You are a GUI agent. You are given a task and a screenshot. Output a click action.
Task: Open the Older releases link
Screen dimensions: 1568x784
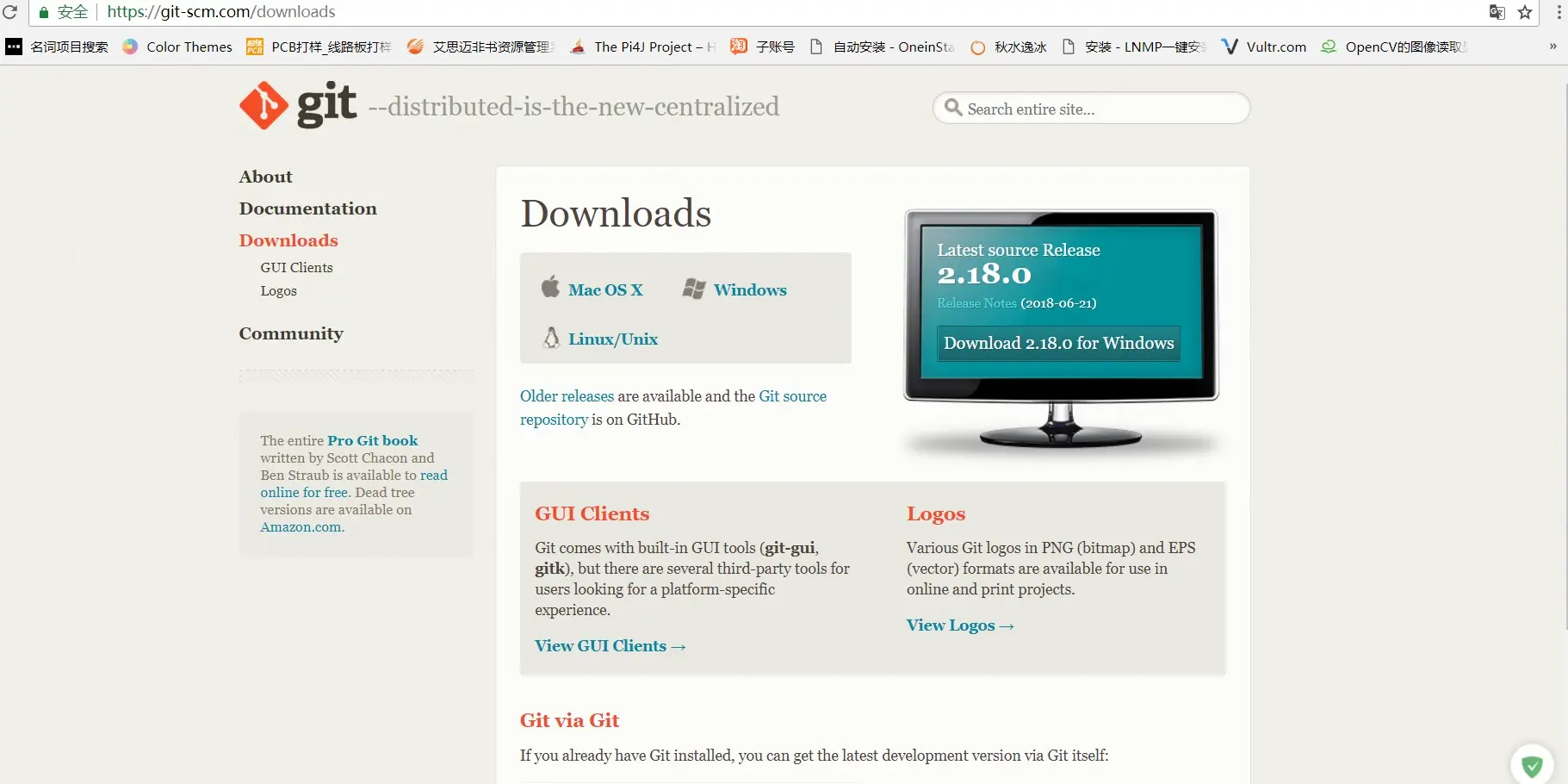coord(567,396)
